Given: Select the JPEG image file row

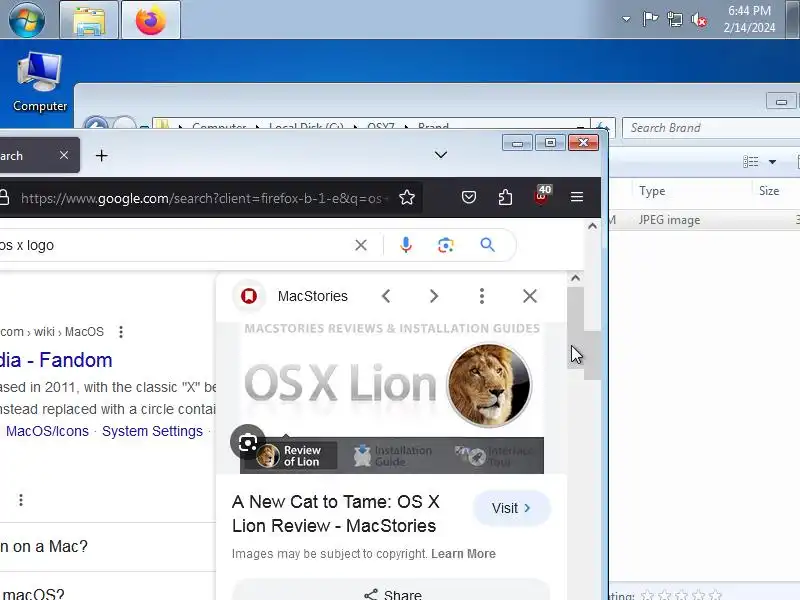Looking at the screenshot, I should 704,220.
